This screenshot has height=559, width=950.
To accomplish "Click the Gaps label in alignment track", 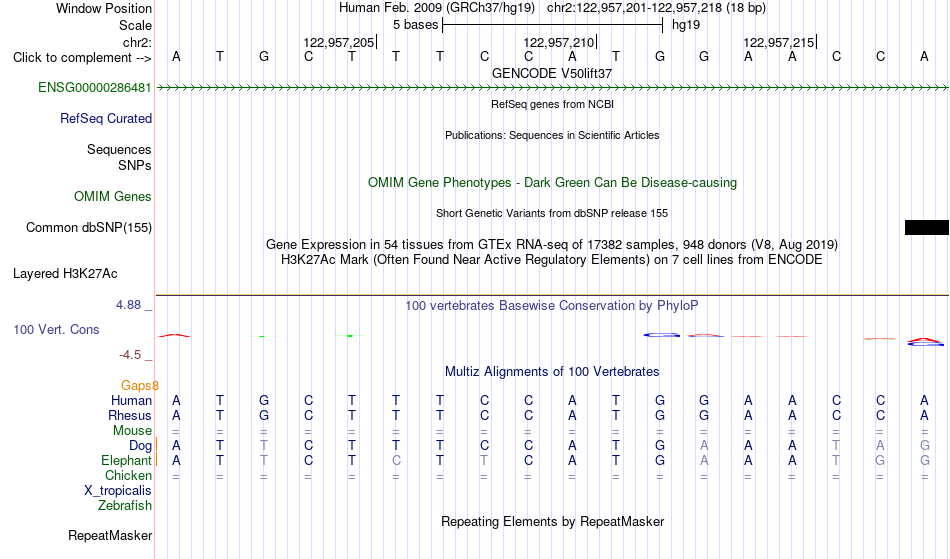I will click(x=139, y=385).
